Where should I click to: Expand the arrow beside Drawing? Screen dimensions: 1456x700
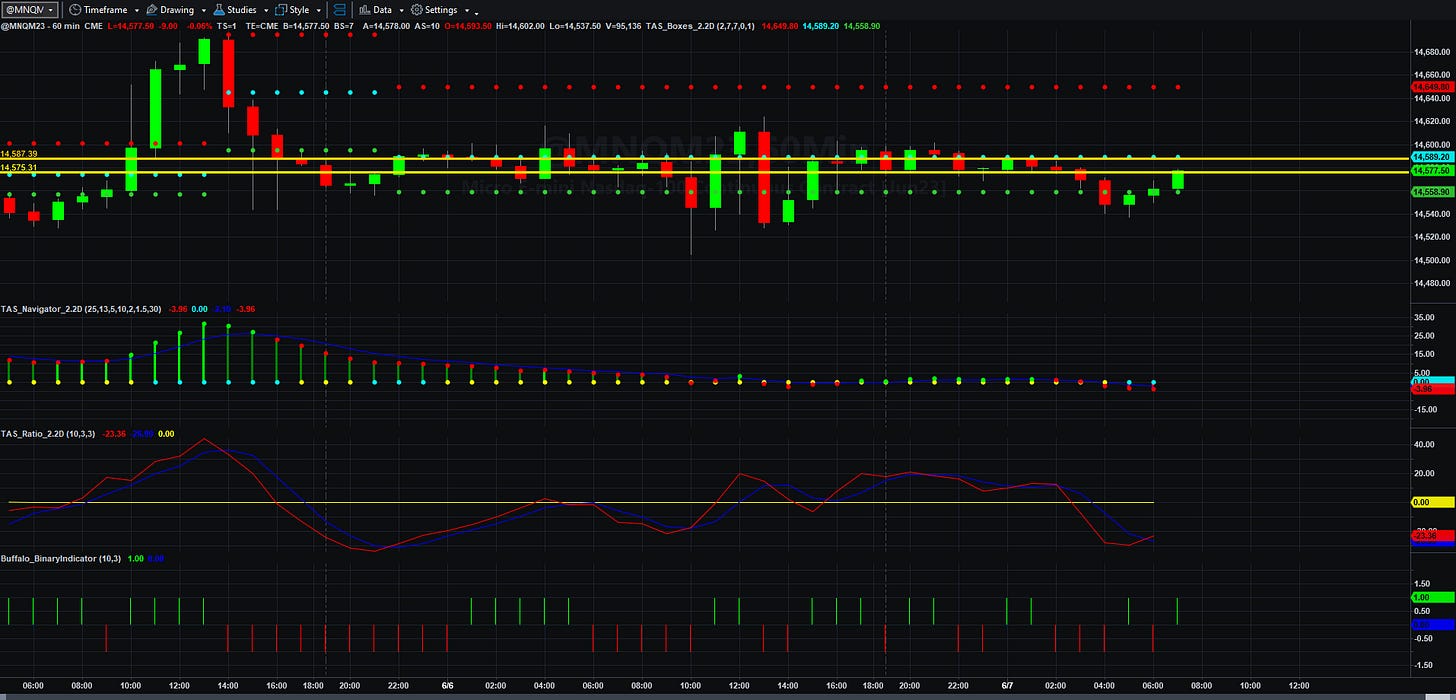[203, 10]
